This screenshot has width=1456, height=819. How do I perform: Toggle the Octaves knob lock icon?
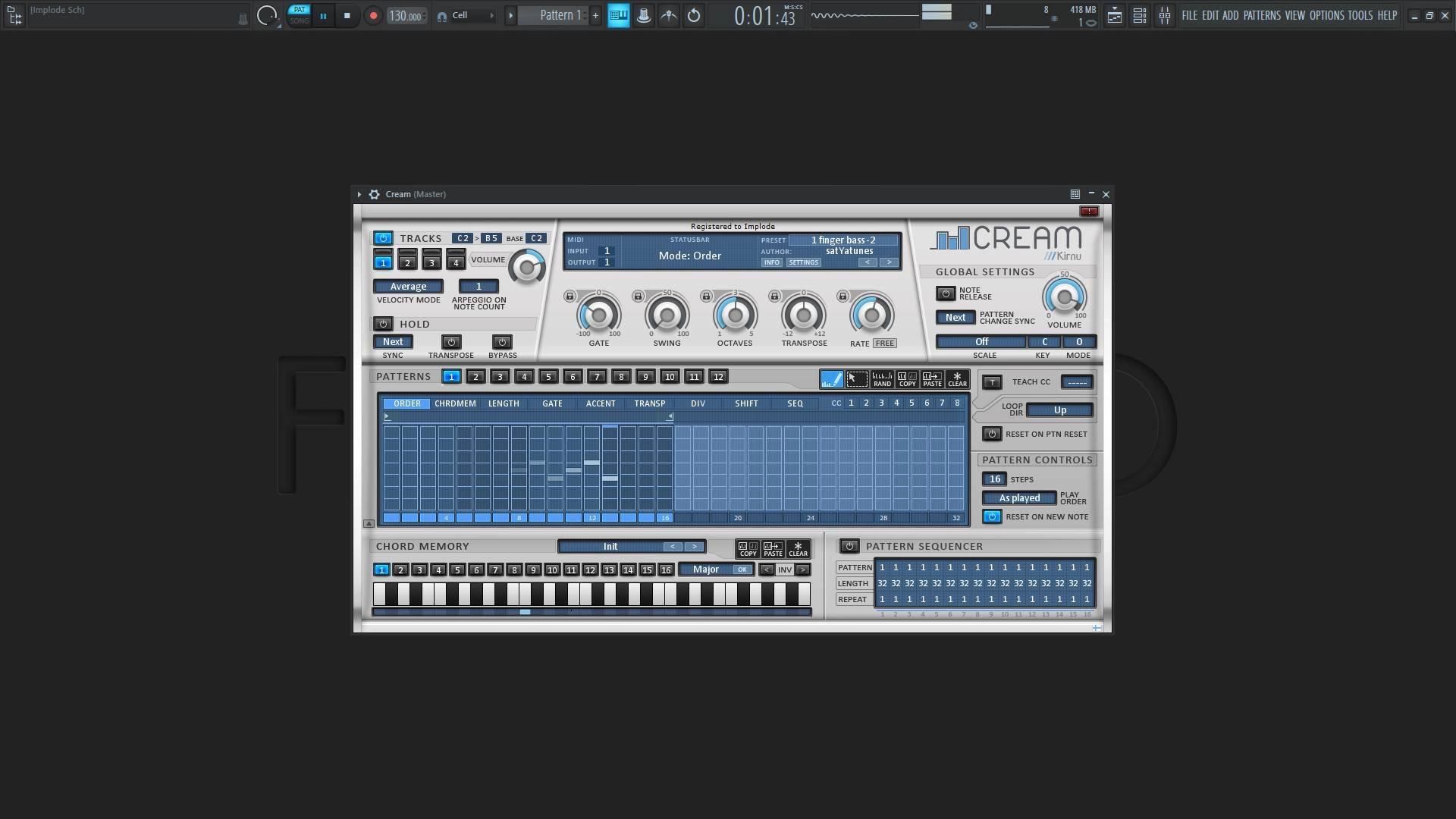pyautogui.click(x=706, y=297)
